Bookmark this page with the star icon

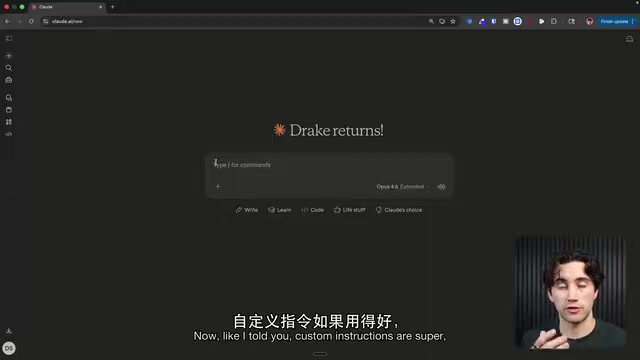click(x=453, y=21)
